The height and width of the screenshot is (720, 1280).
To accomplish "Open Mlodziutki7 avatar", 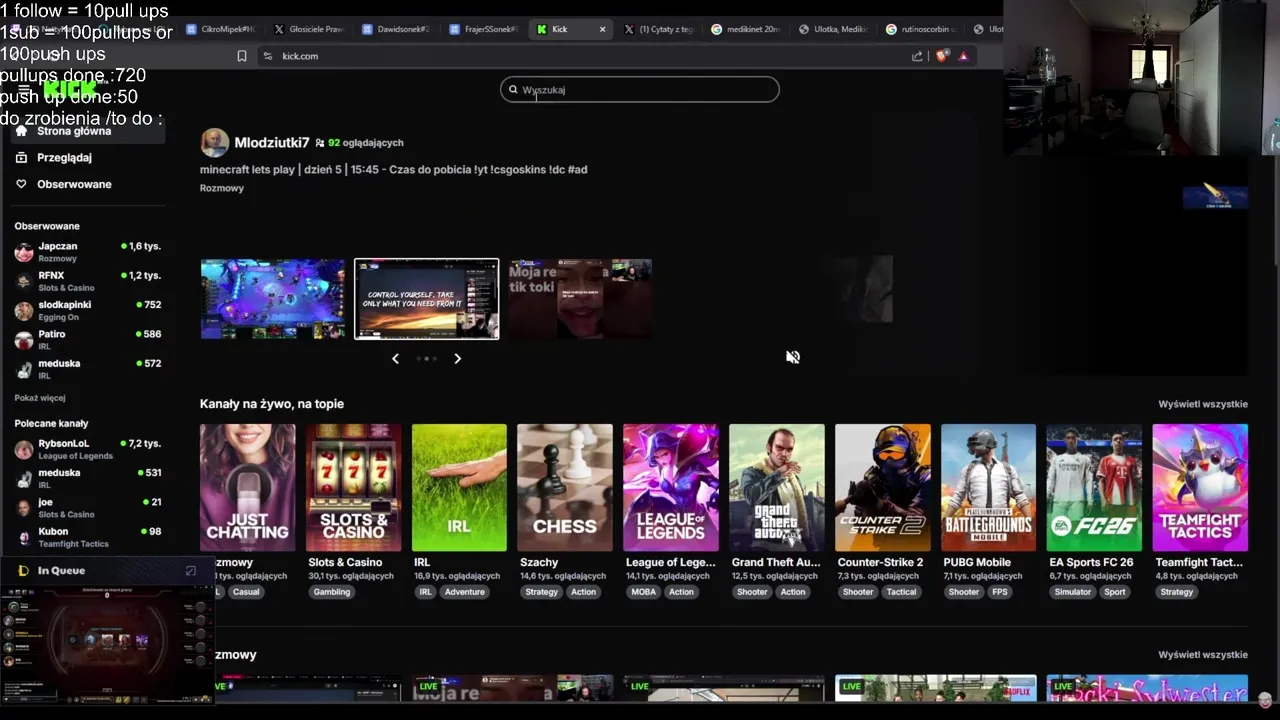I will click(x=214, y=143).
